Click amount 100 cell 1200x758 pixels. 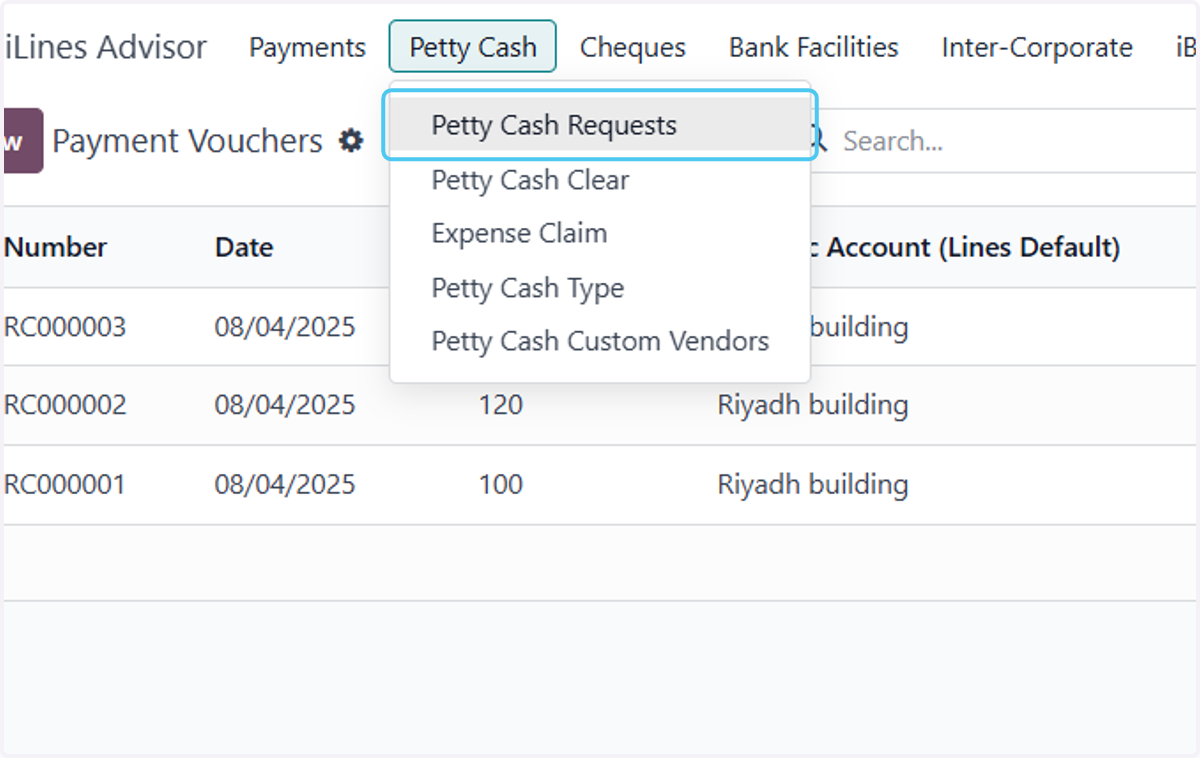coord(500,485)
